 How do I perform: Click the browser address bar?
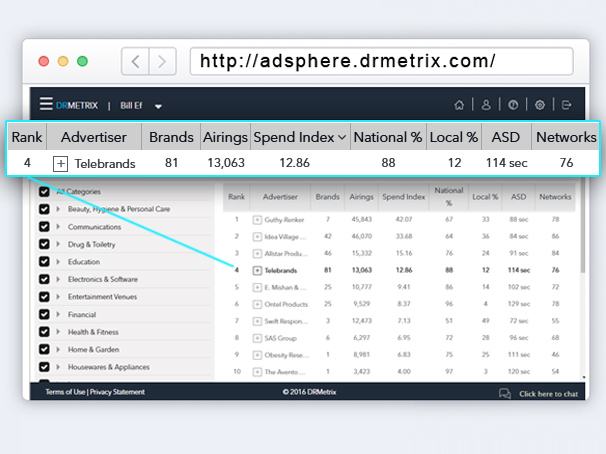(381, 61)
